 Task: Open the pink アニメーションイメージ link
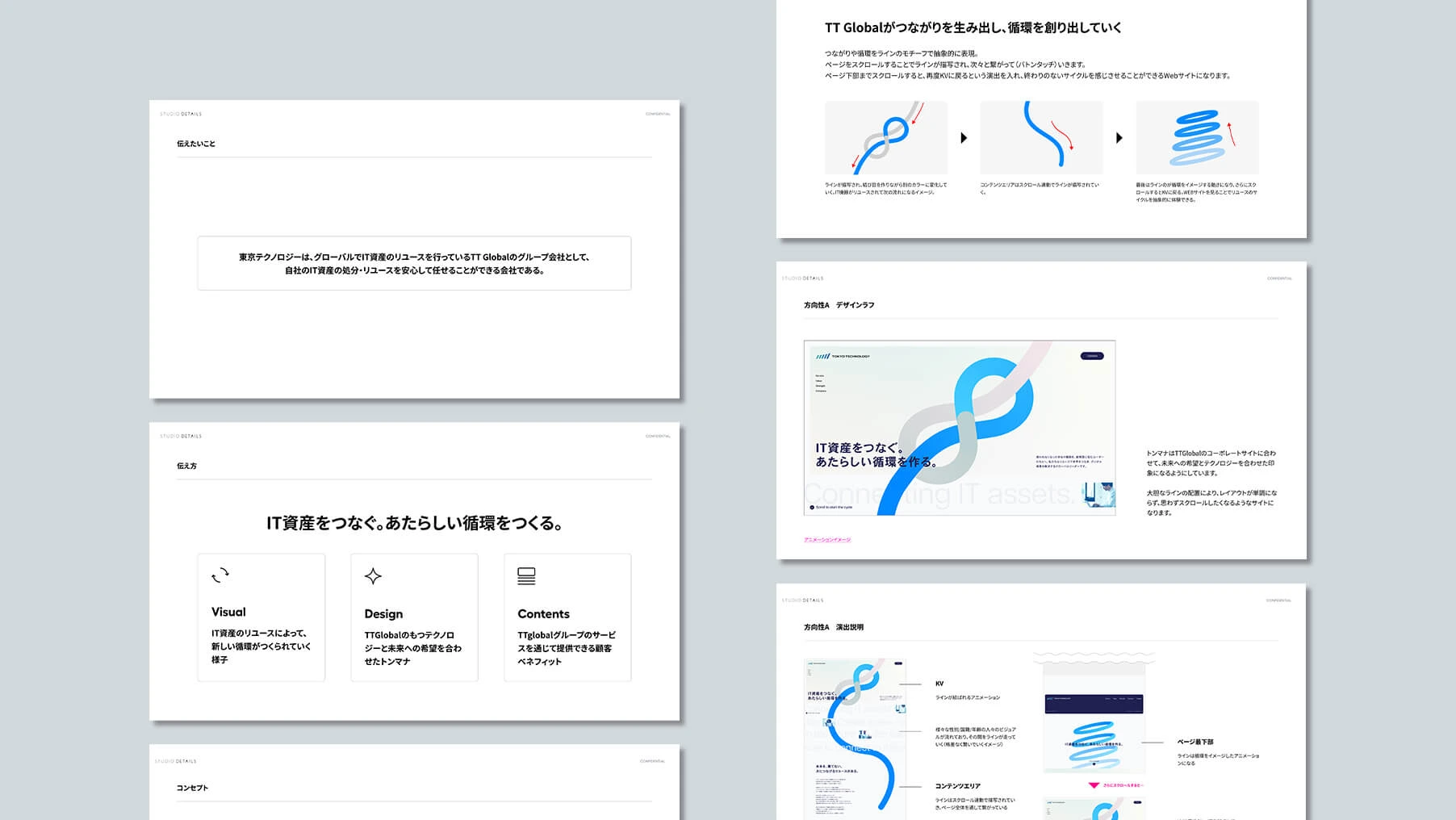coord(827,540)
